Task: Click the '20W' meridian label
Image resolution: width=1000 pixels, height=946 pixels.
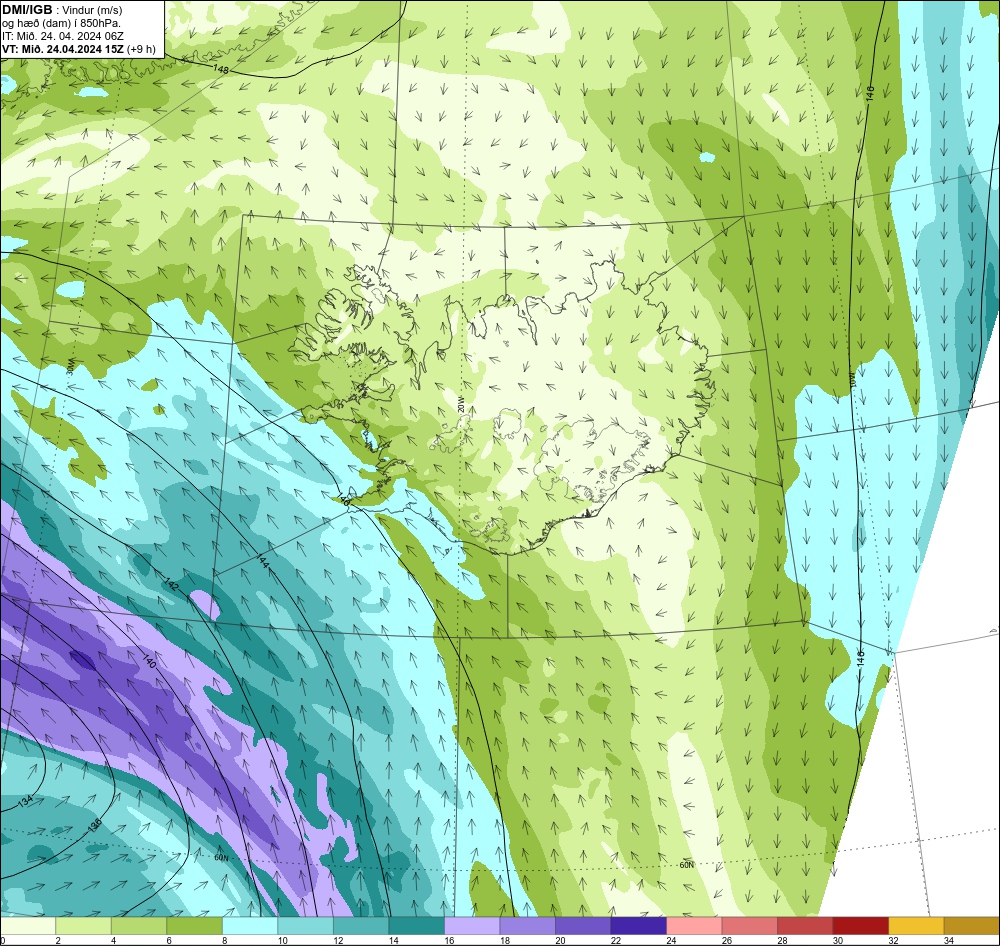Action: click(460, 404)
